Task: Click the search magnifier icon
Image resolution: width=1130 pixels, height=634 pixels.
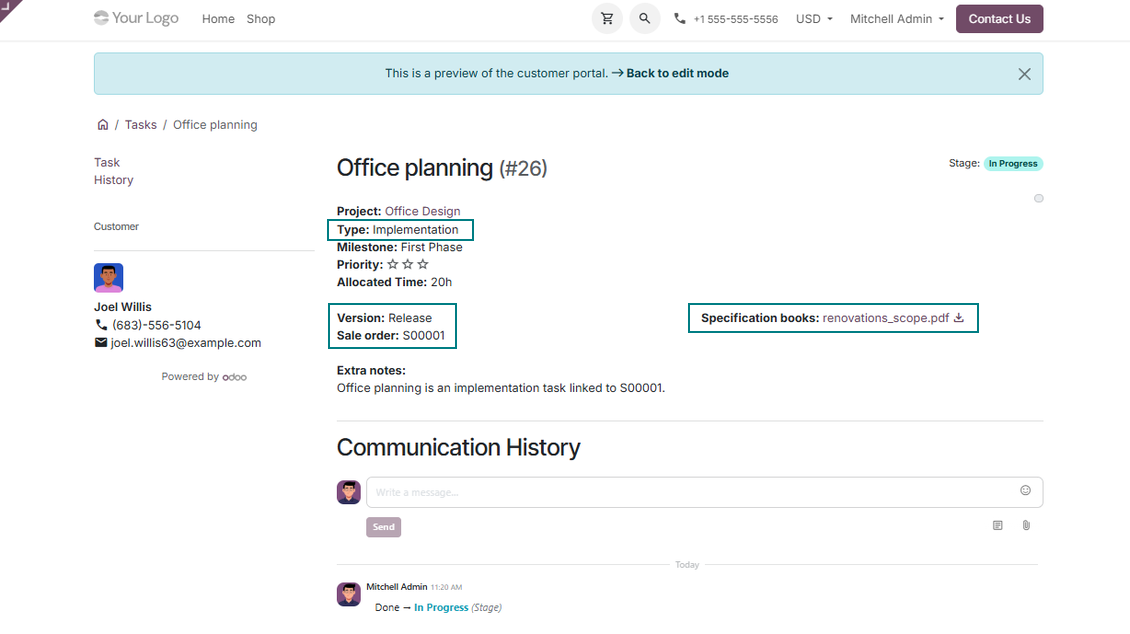Action: tap(644, 19)
